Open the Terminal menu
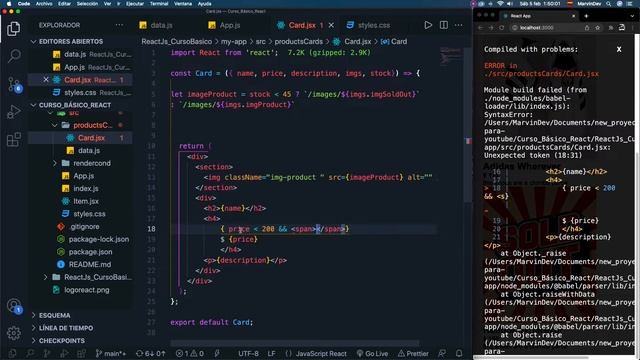Image resolution: width=640 pixels, height=360 pixels. 159,3
